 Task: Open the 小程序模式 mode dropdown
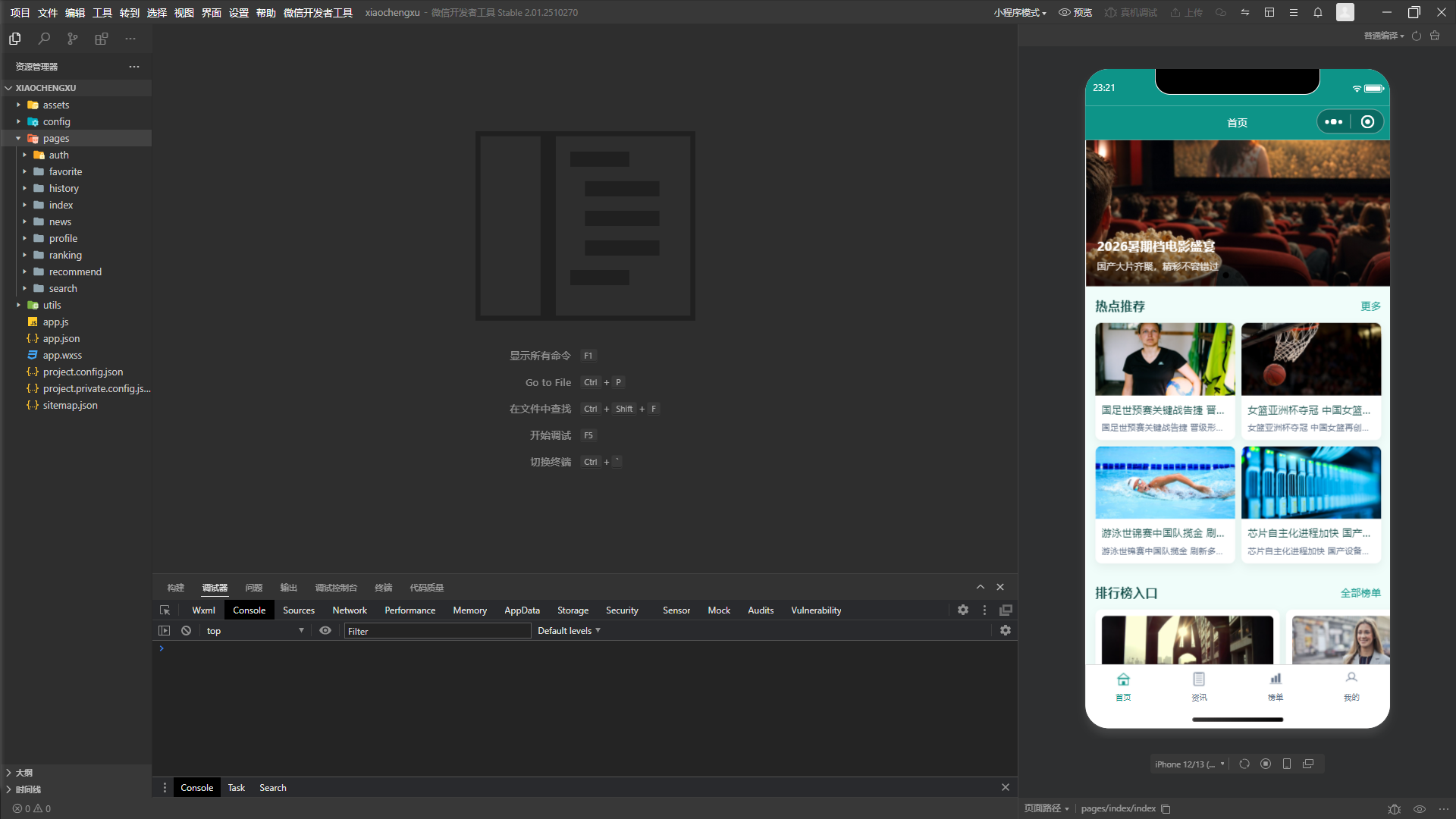tap(1020, 12)
